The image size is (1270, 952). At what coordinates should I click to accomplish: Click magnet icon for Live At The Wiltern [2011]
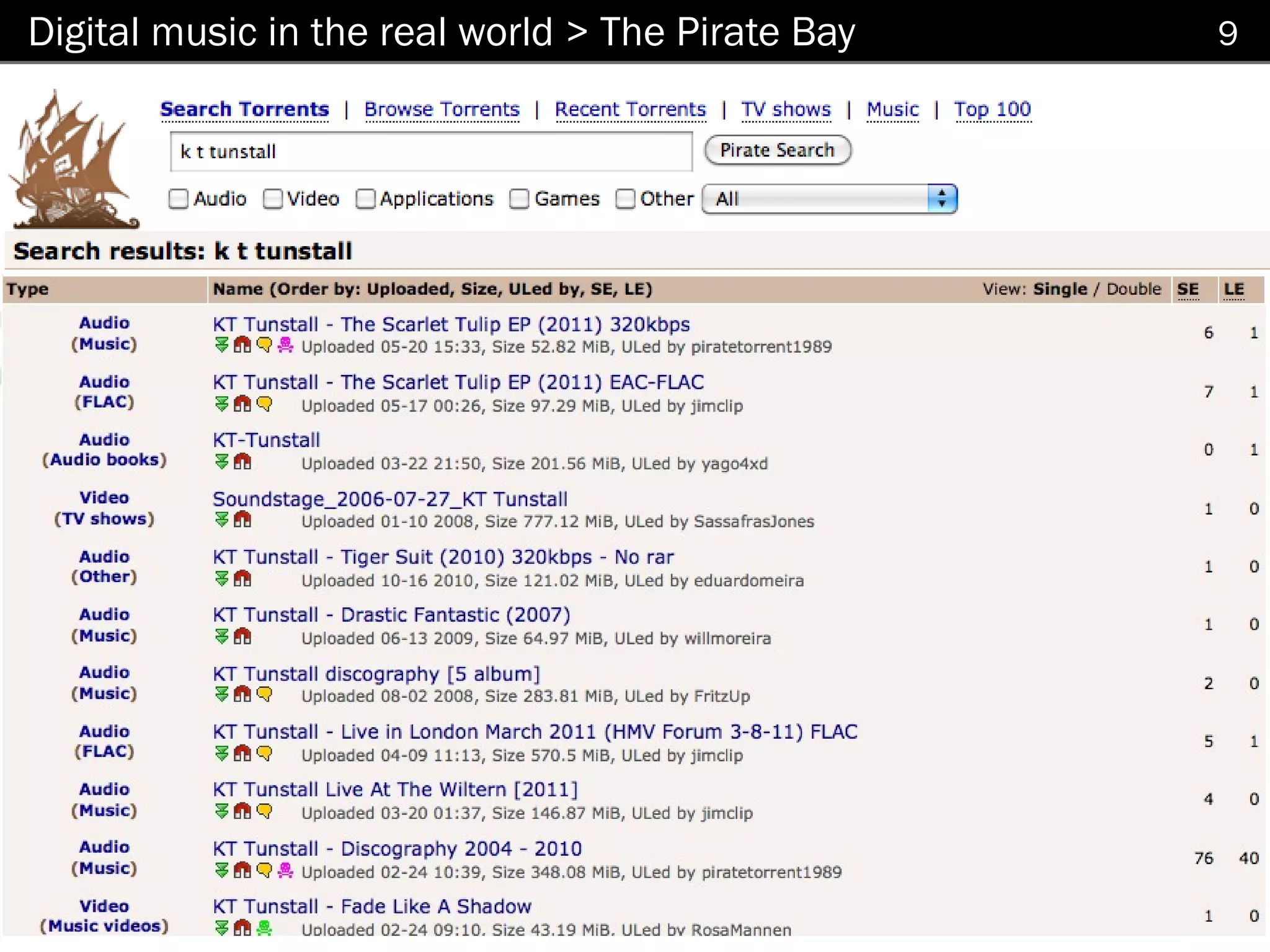[242, 811]
